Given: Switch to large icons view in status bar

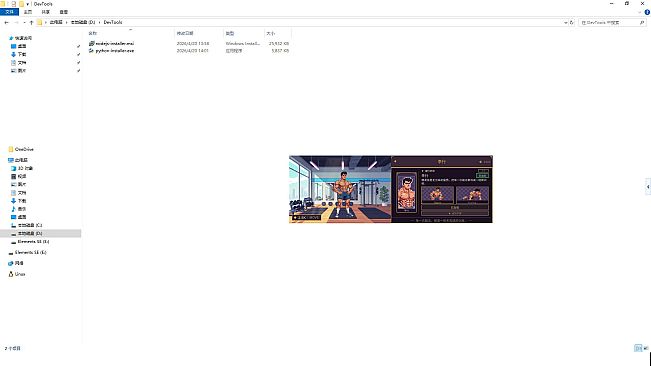Looking at the screenshot, I should click(645, 348).
